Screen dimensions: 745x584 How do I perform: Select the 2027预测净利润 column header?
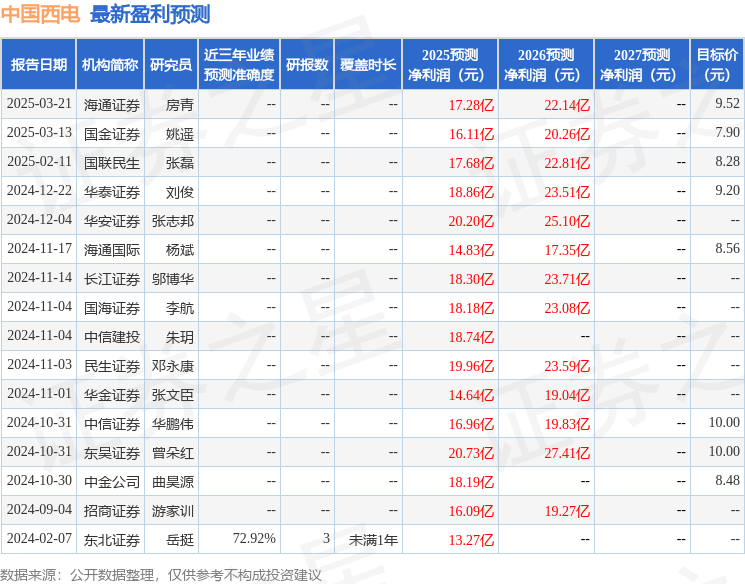click(642, 65)
